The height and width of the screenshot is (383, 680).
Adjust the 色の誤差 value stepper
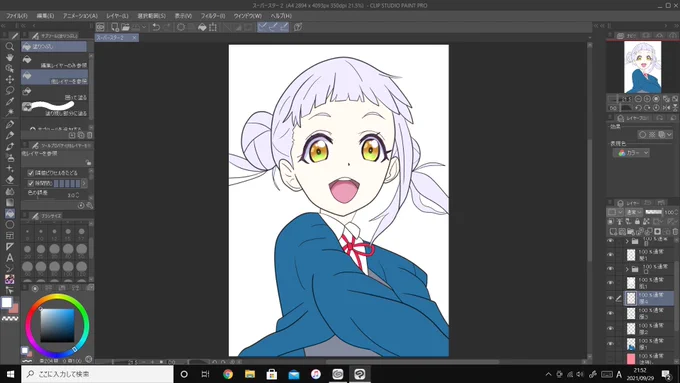(77, 195)
